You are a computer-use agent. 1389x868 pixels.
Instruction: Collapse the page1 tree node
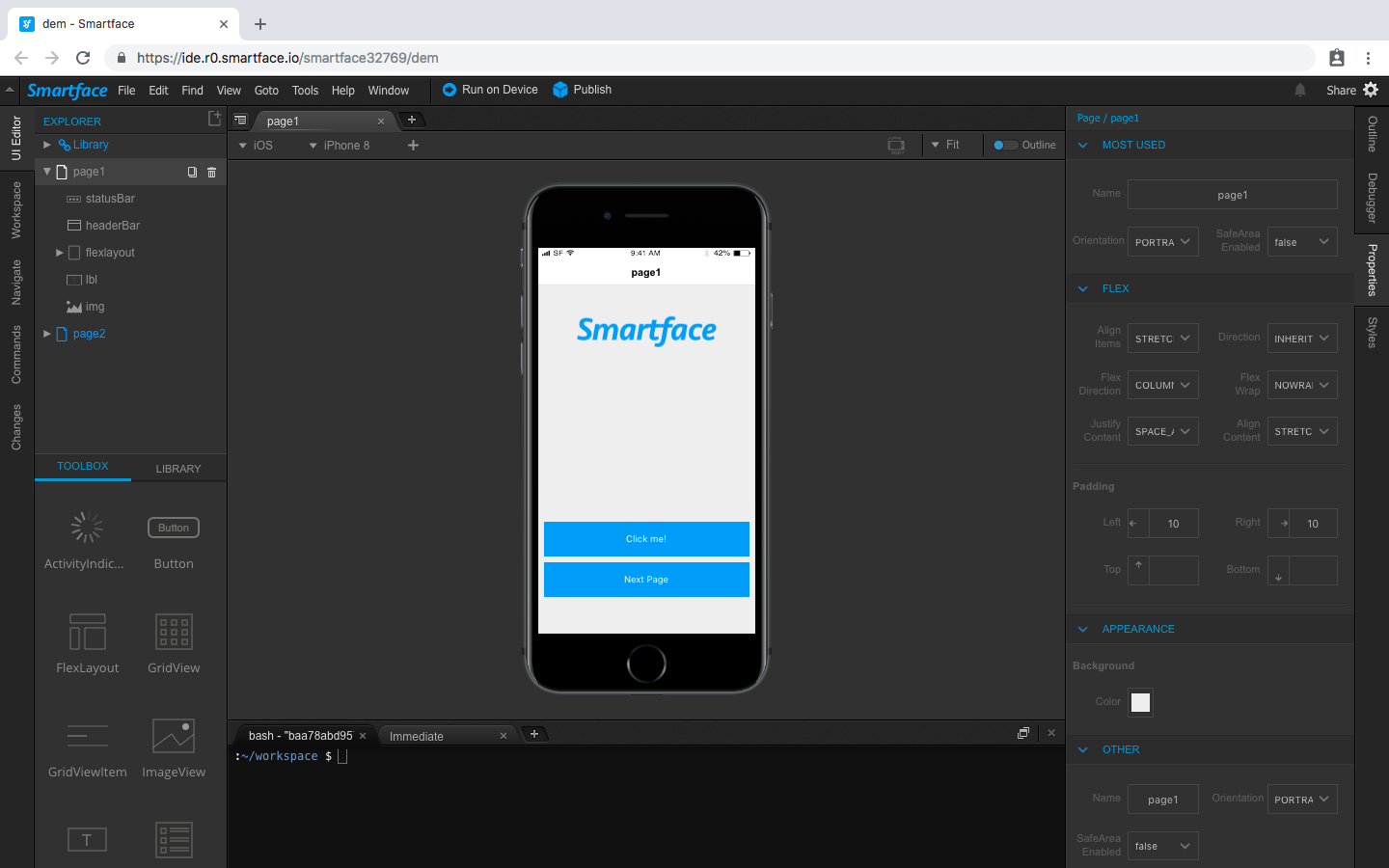[46, 172]
